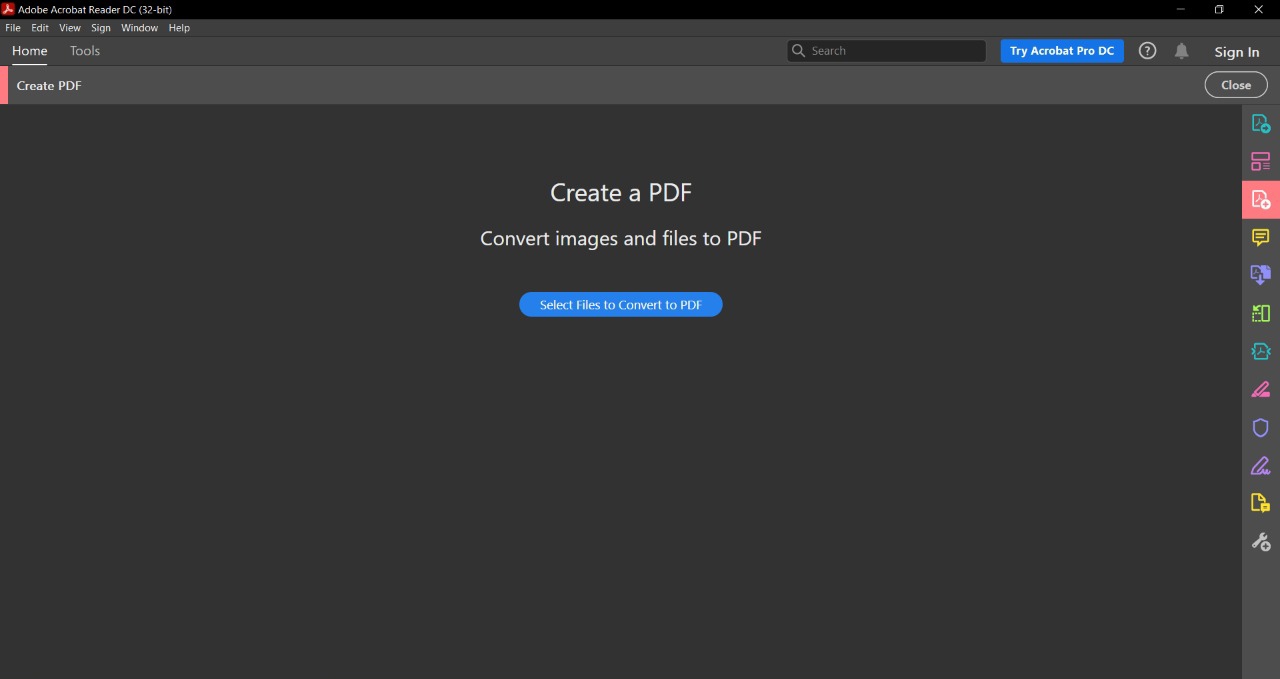1280x679 pixels.
Task: Show notifications via the bell icon
Action: tap(1181, 51)
